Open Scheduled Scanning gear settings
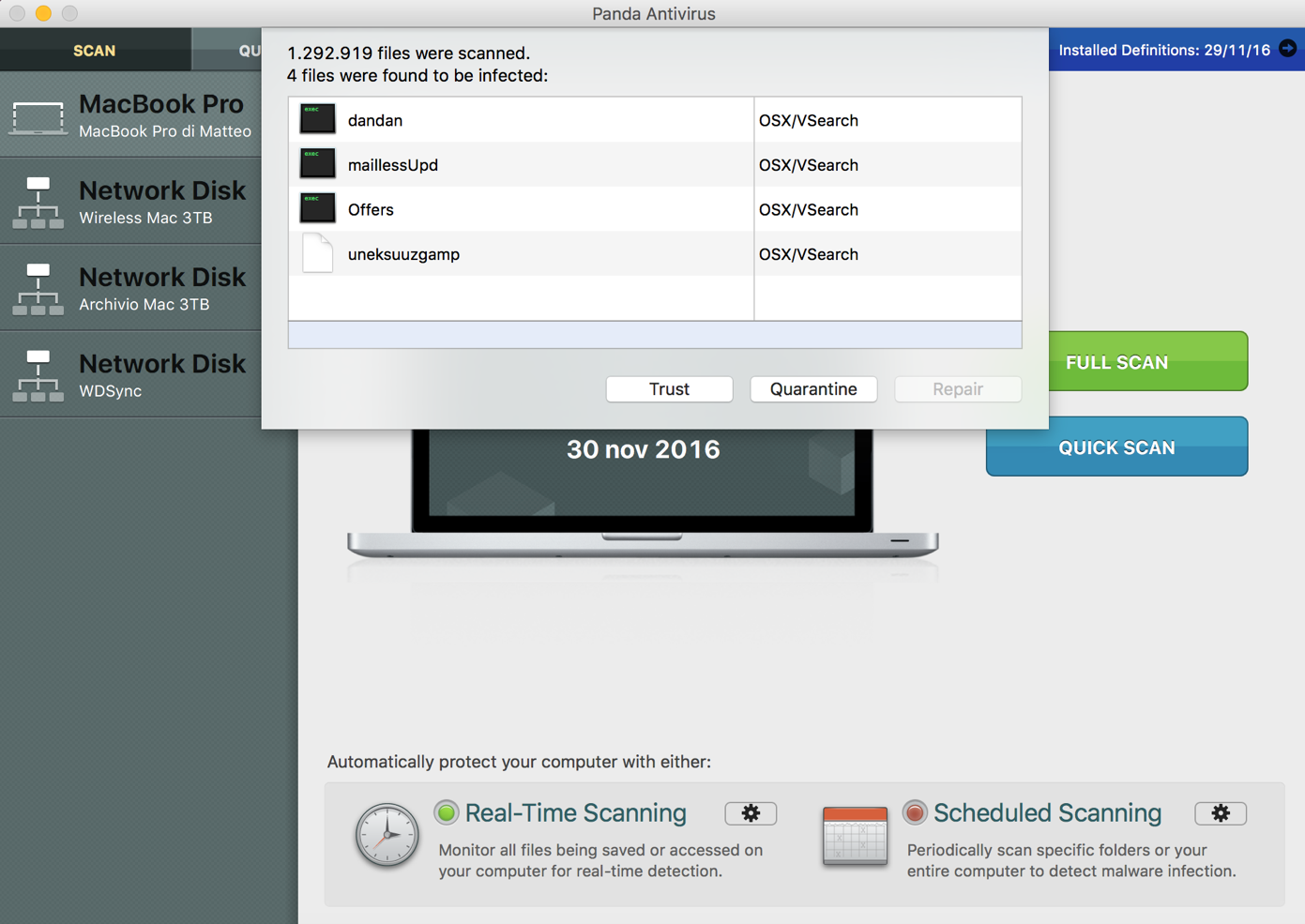Screen dimensions: 1305x924 click(1221, 813)
